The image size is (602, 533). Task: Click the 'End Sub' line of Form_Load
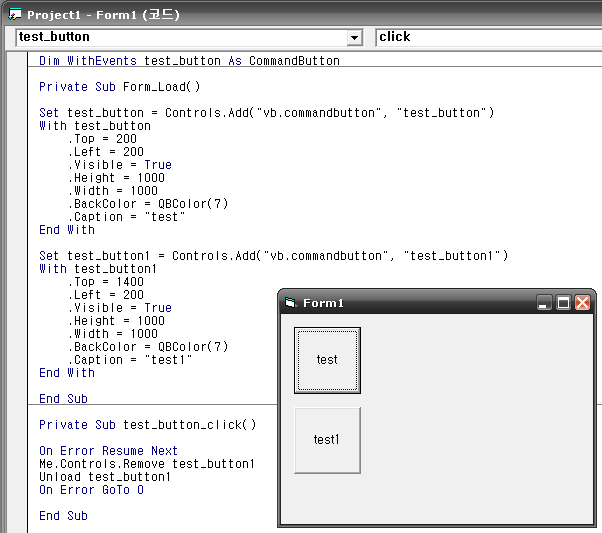[63, 399]
